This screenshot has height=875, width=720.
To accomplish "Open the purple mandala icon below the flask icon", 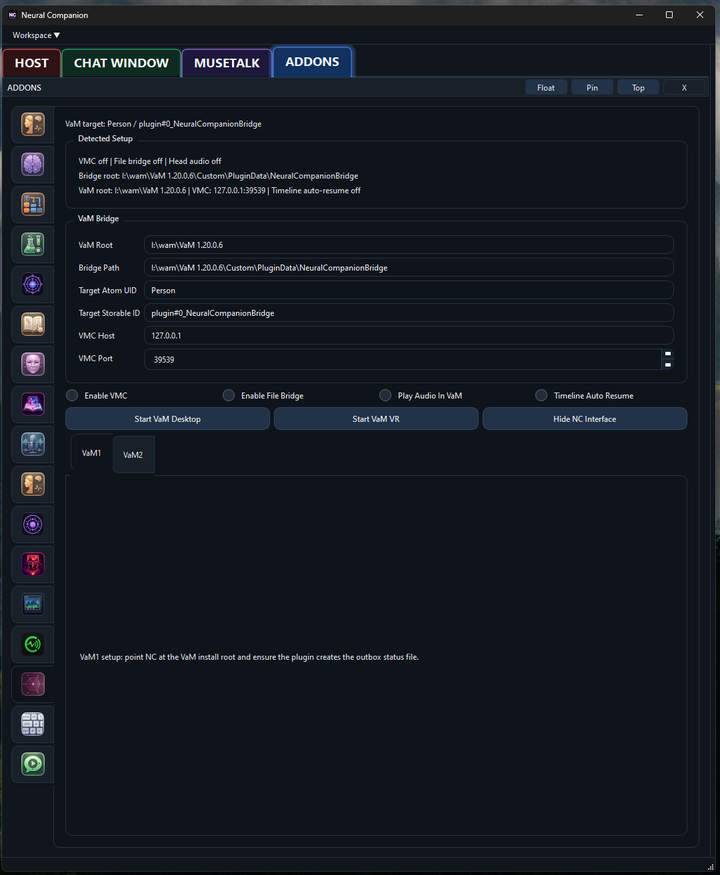I will coord(33,284).
